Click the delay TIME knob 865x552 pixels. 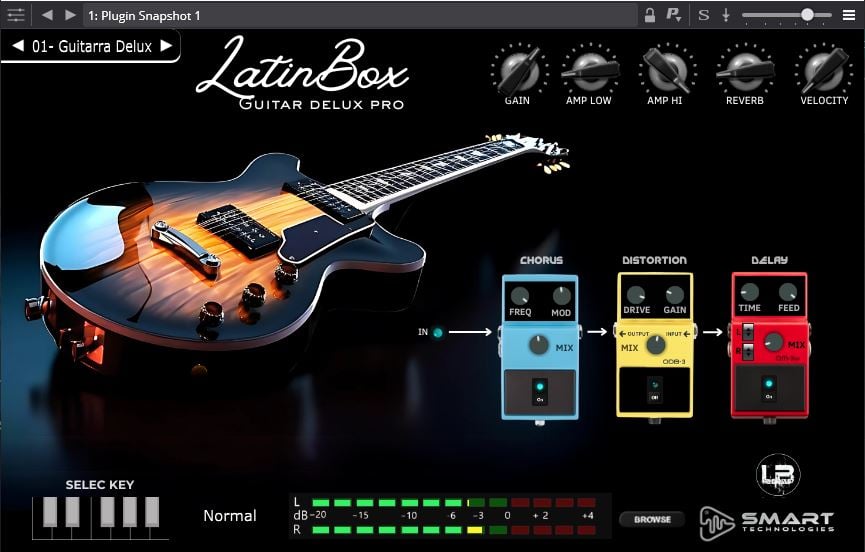point(749,292)
